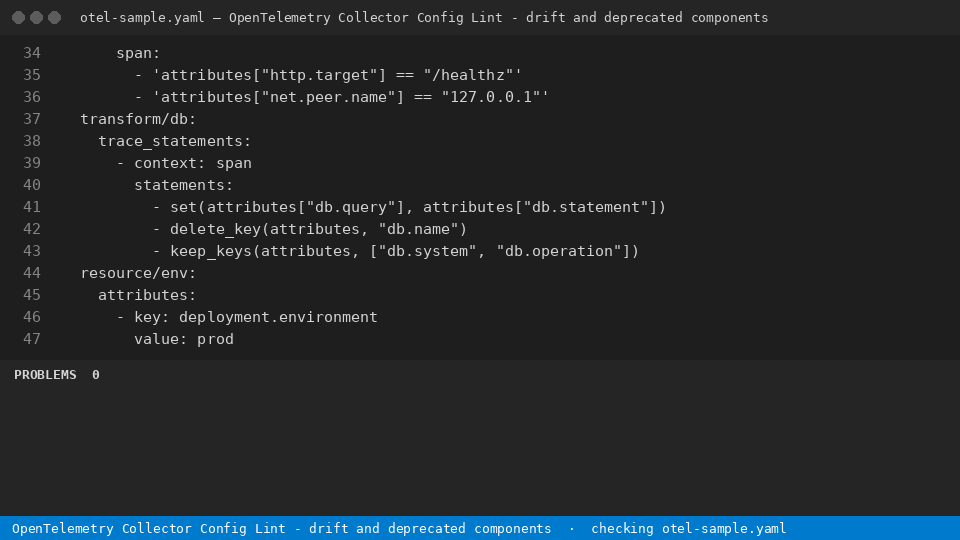Click line number 37 in the gutter
The image size is (960, 540).
tap(32, 119)
